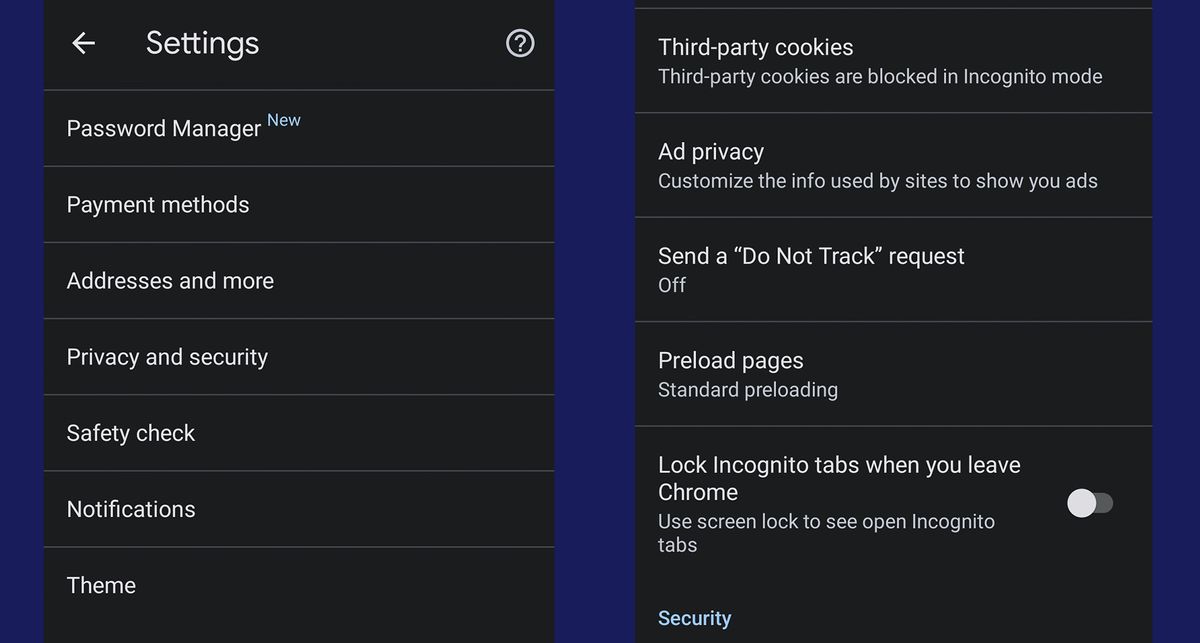1200x643 pixels.
Task: Open Notifications settings
Action: pyautogui.click(x=131, y=509)
